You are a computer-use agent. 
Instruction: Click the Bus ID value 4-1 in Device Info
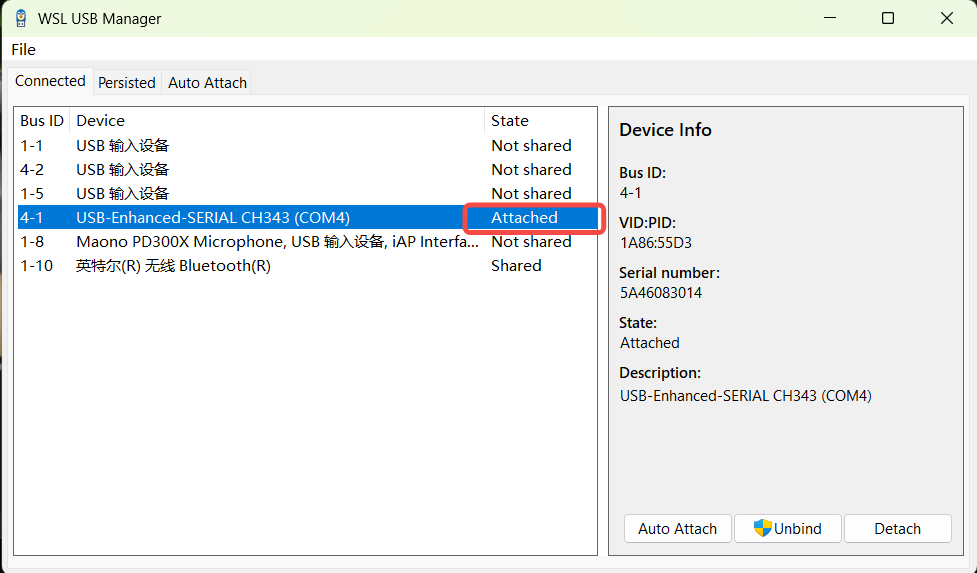coord(631,192)
